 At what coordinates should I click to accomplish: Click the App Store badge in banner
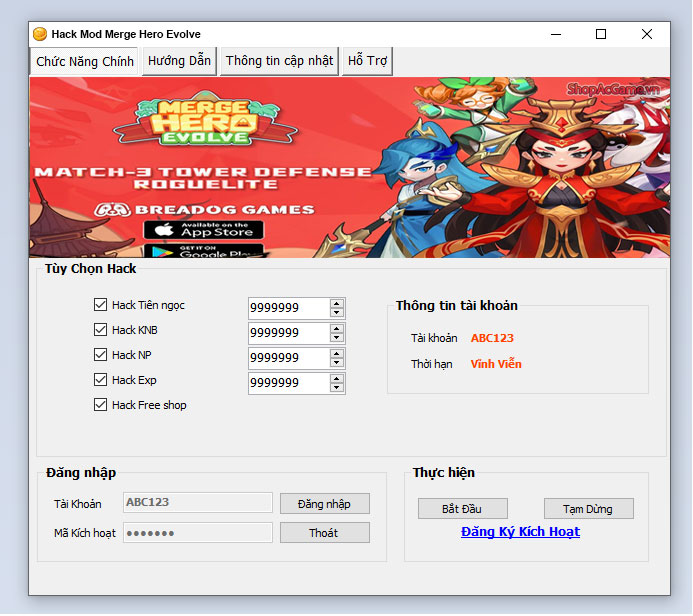[204, 230]
